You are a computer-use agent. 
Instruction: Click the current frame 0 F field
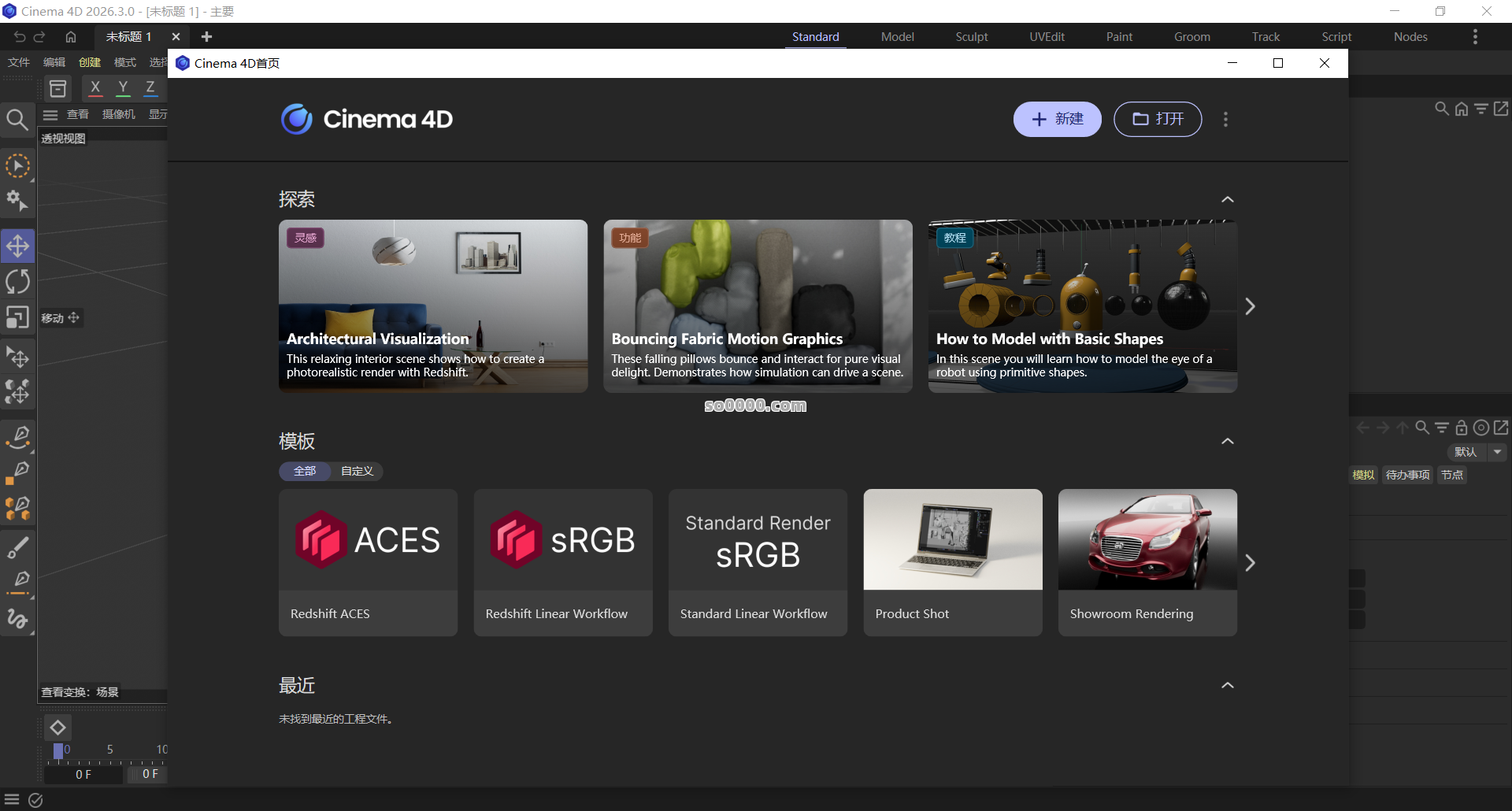[x=83, y=775]
